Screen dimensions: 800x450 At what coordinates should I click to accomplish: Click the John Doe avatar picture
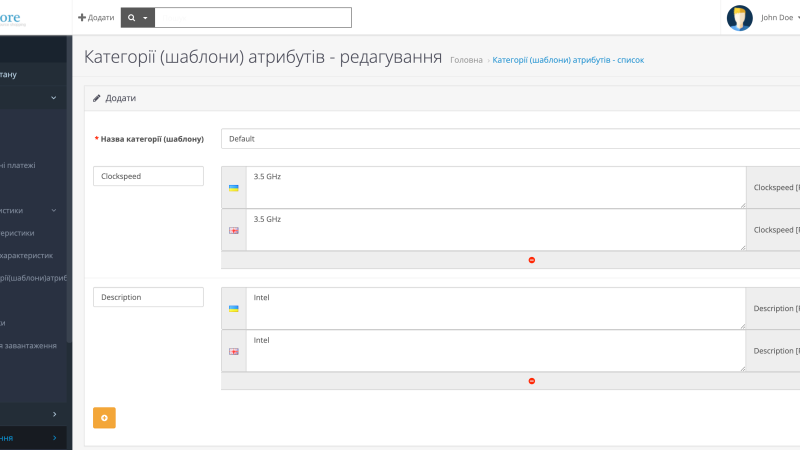point(739,18)
